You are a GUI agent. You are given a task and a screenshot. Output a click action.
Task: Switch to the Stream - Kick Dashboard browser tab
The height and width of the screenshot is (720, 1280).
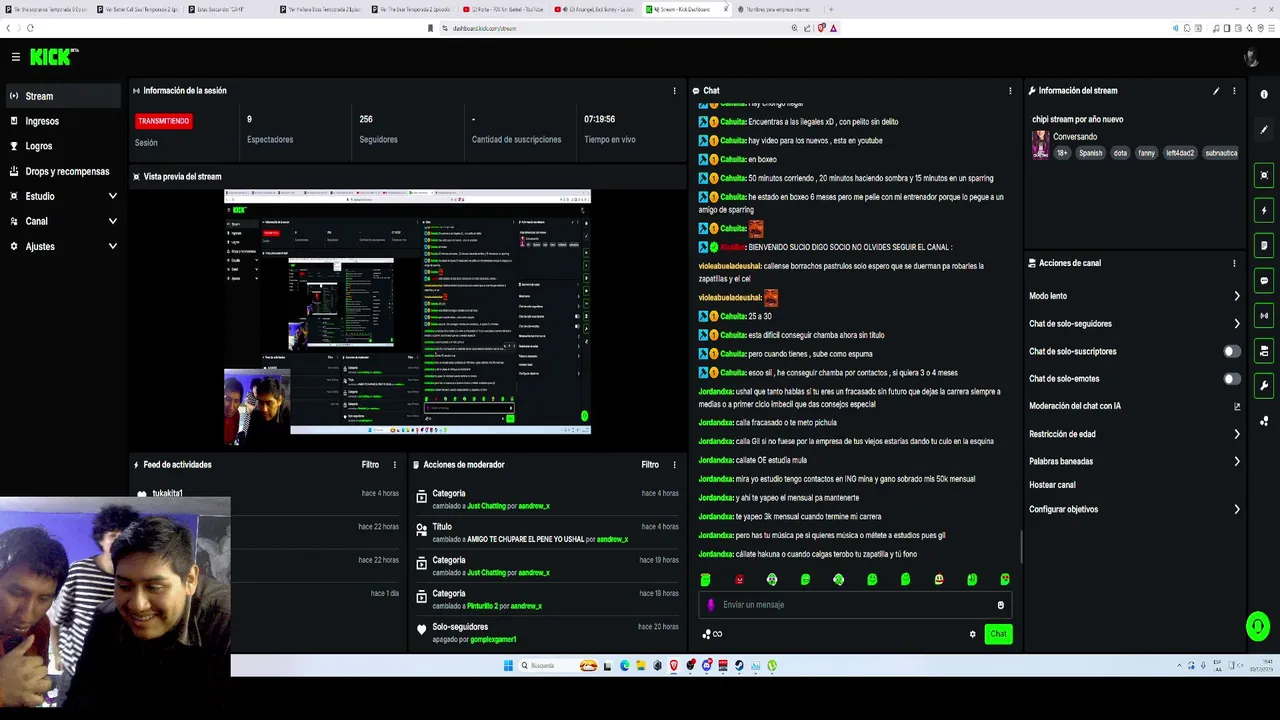point(687,9)
